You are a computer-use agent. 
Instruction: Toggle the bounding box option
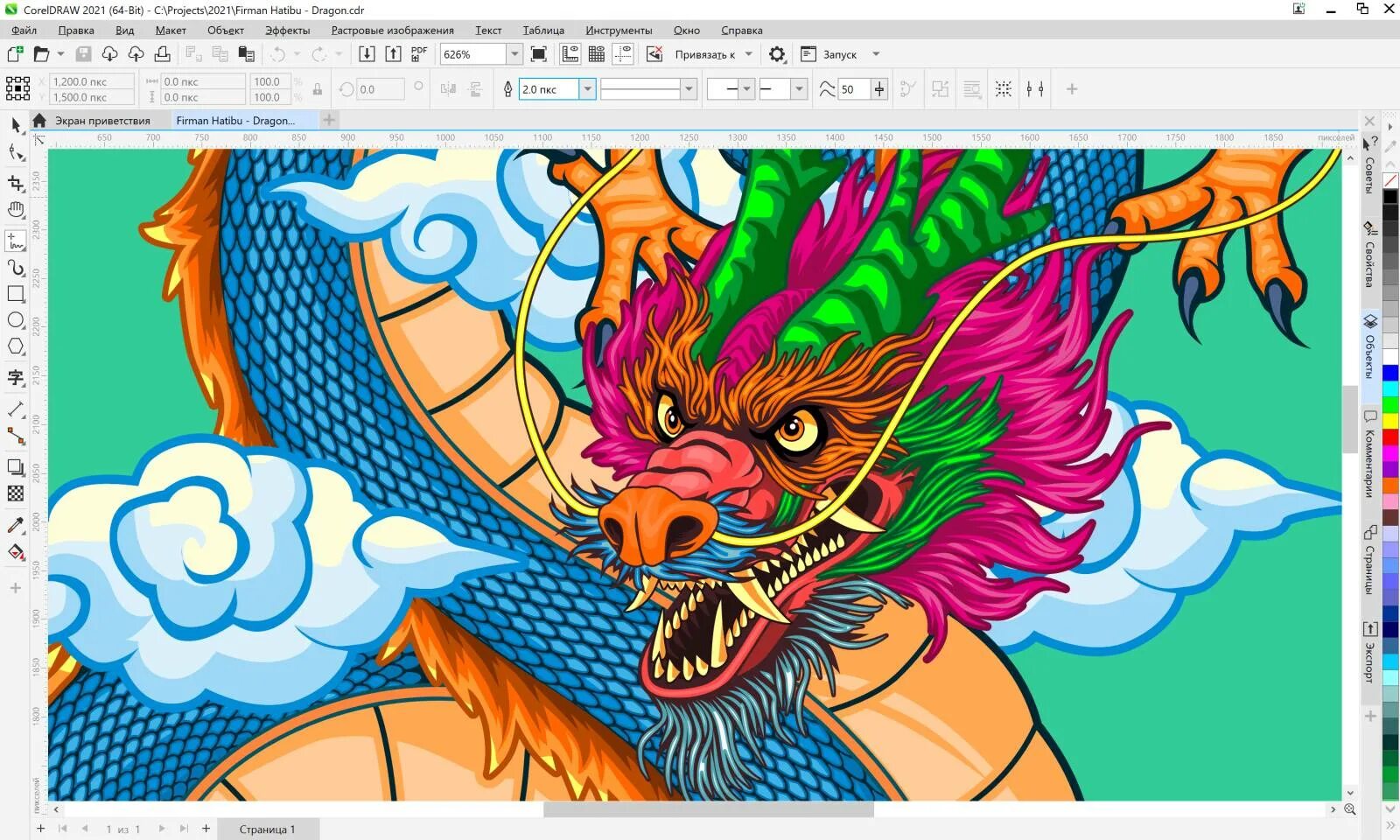click(1004, 89)
